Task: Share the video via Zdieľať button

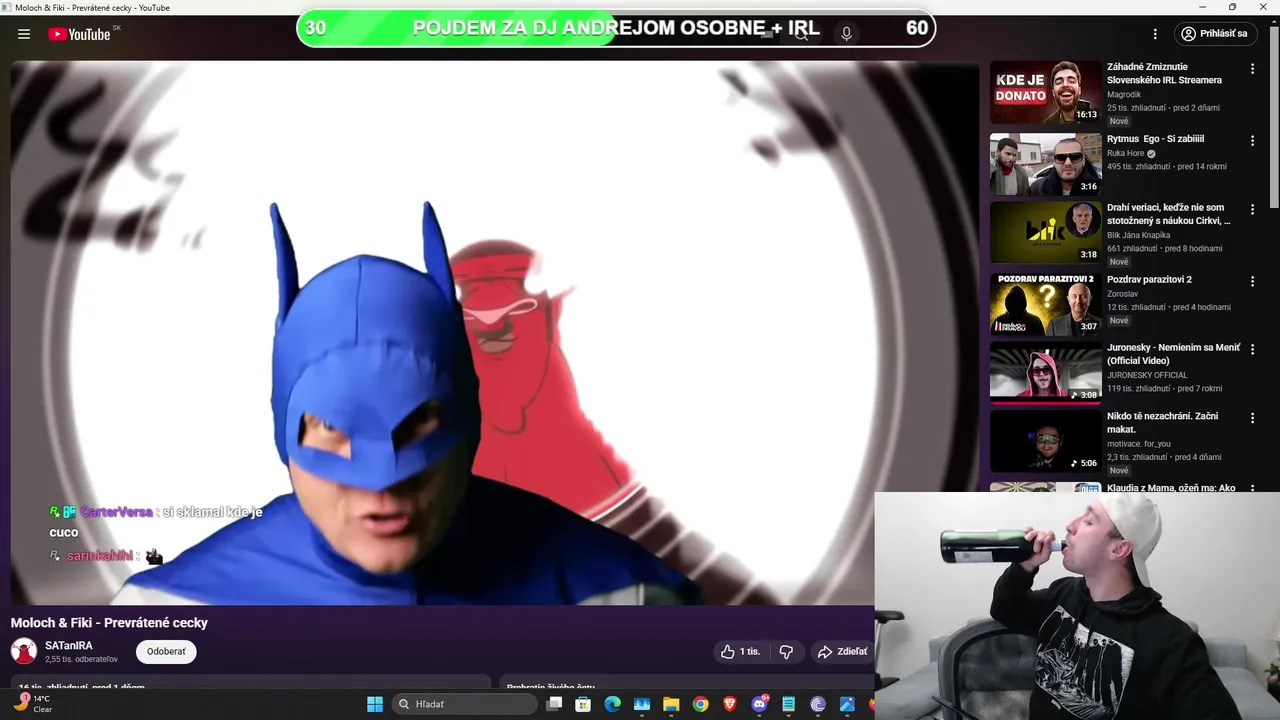Action: (x=842, y=651)
